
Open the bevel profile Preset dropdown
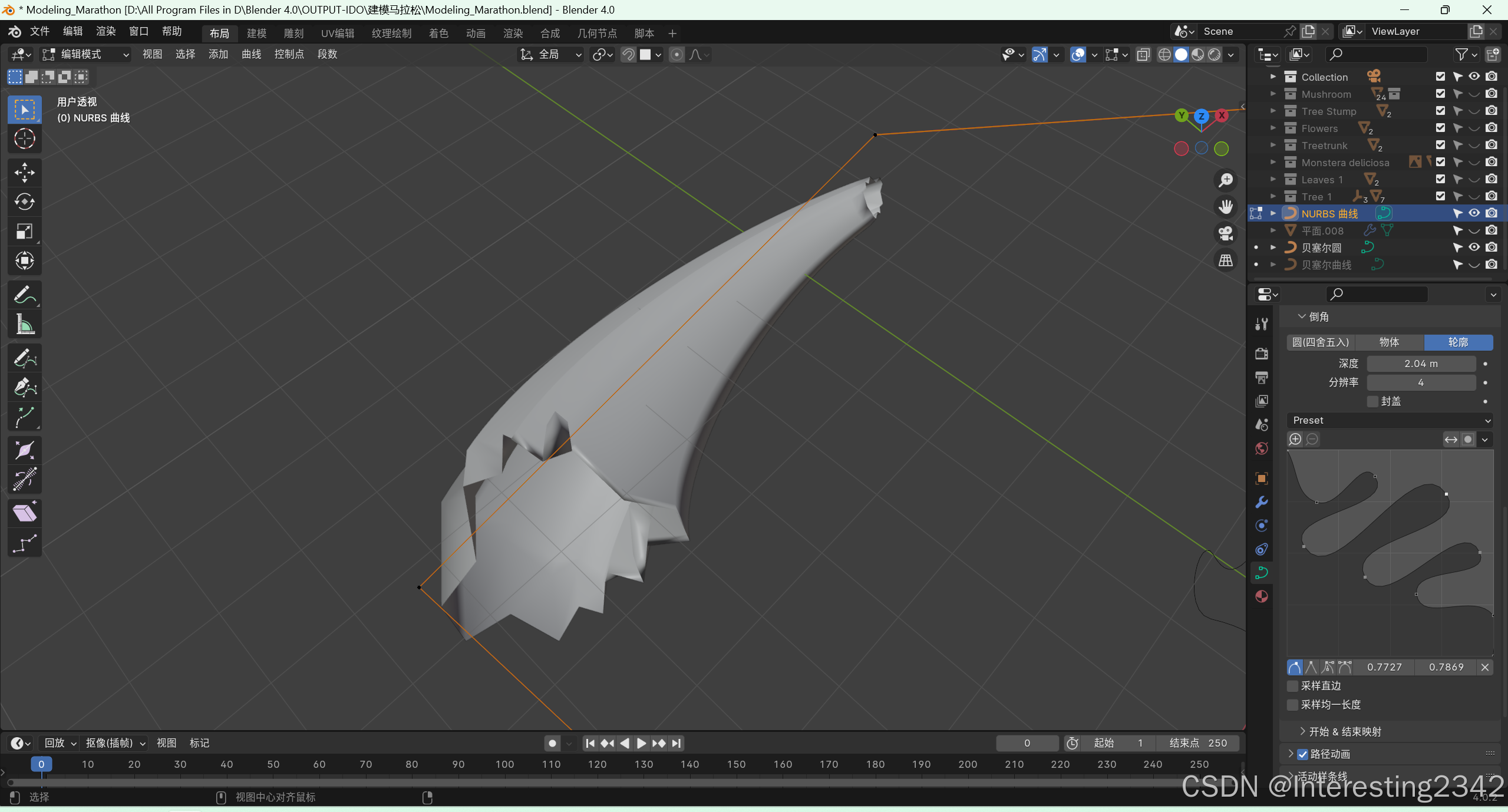(1391, 420)
